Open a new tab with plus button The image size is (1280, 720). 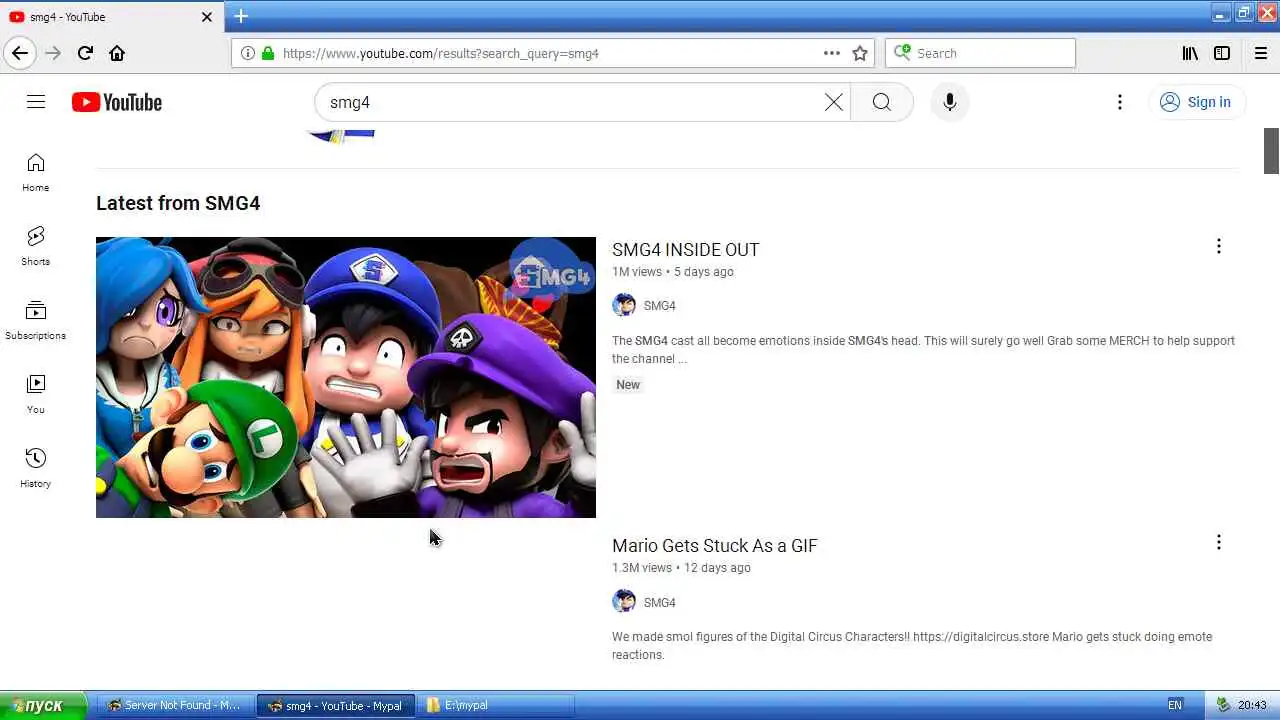coord(241,16)
